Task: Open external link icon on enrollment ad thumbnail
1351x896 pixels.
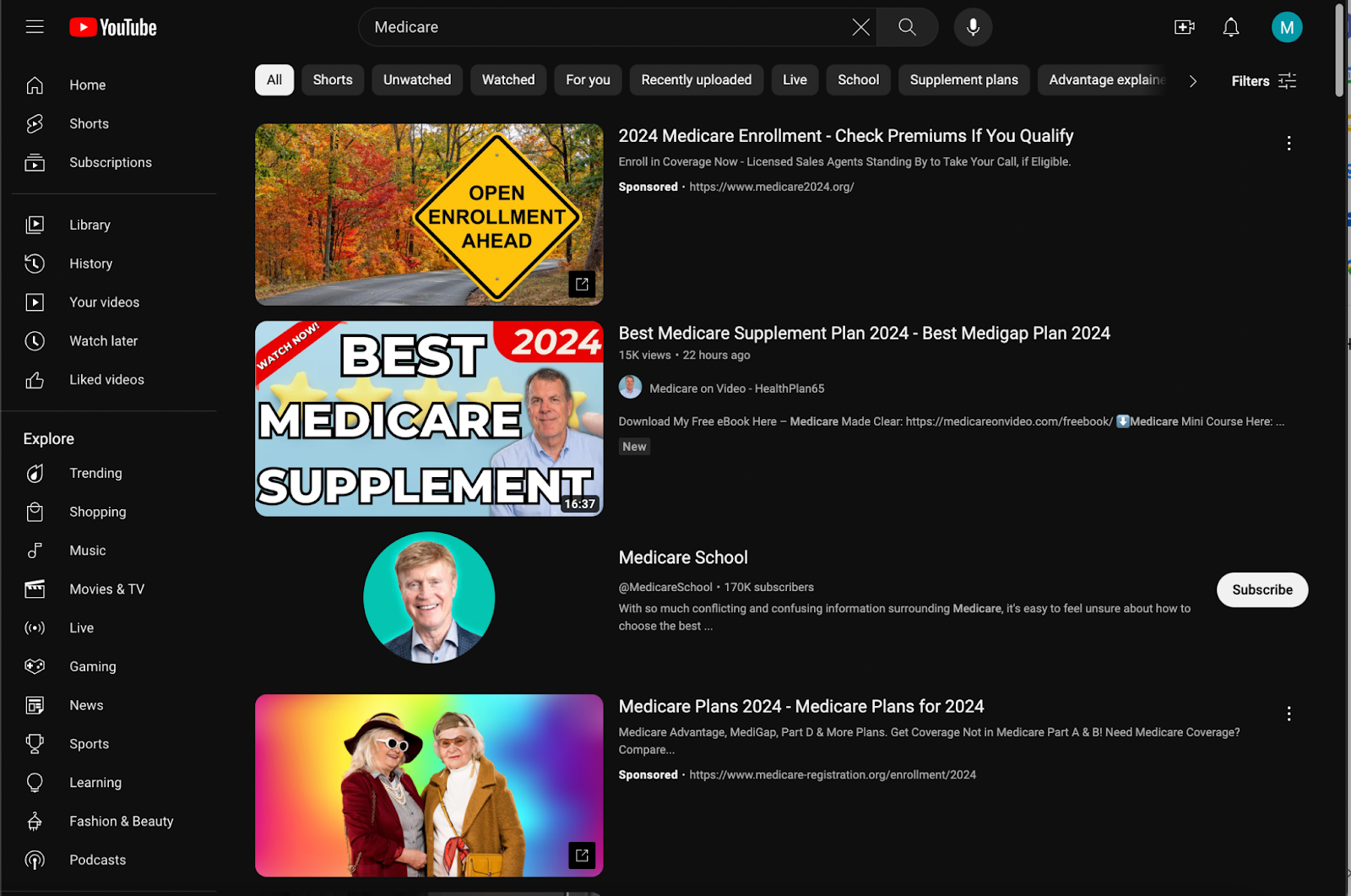Action: (x=582, y=285)
